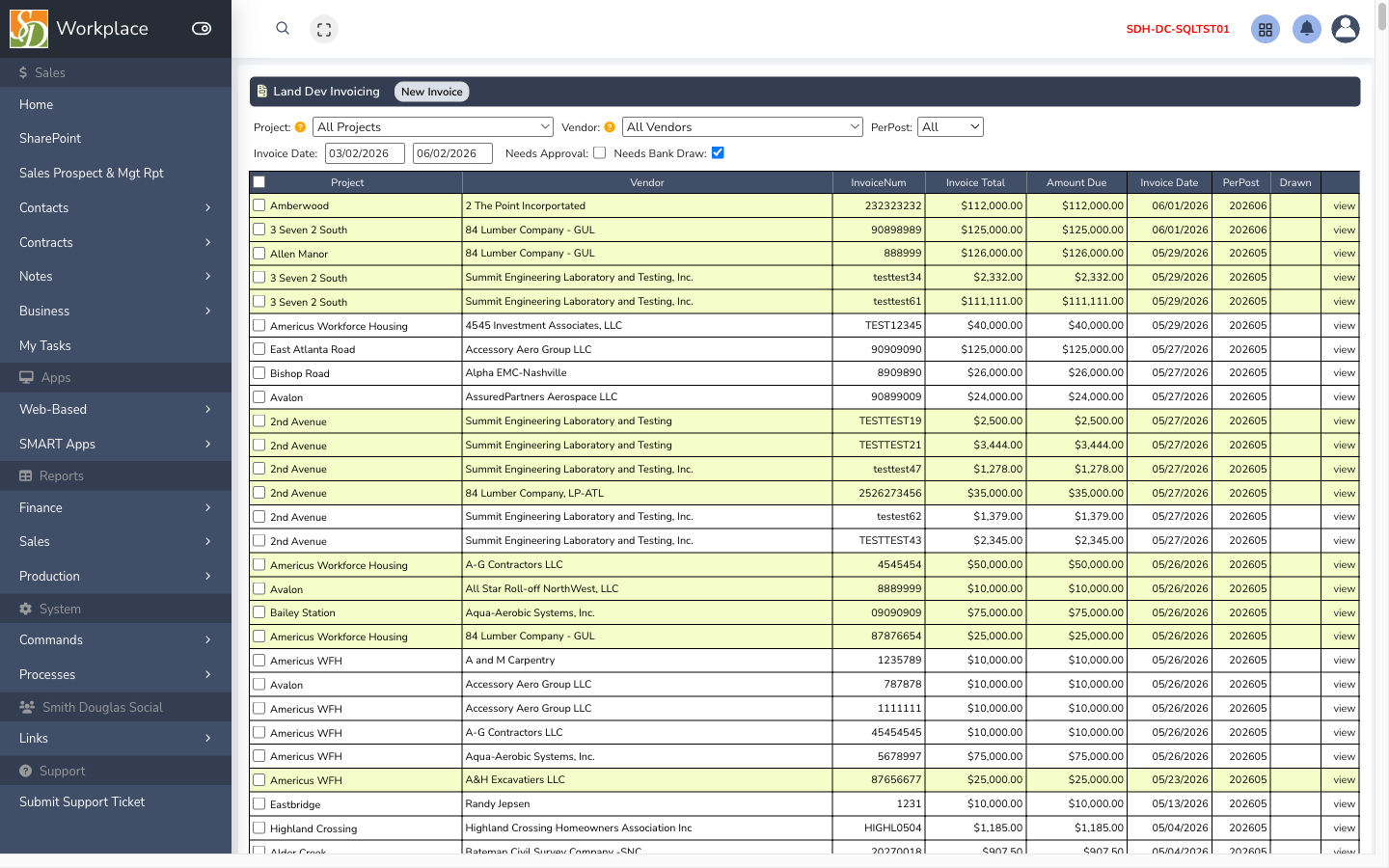
Task: Check the East Atlanta Road row checkbox
Action: pyautogui.click(x=259, y=349)
